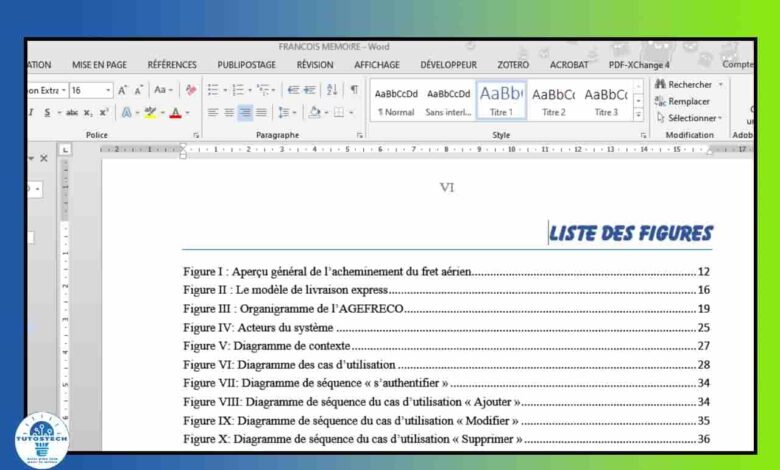
Task: Open the ACROBAT tab
Action: tap(569, 65)
